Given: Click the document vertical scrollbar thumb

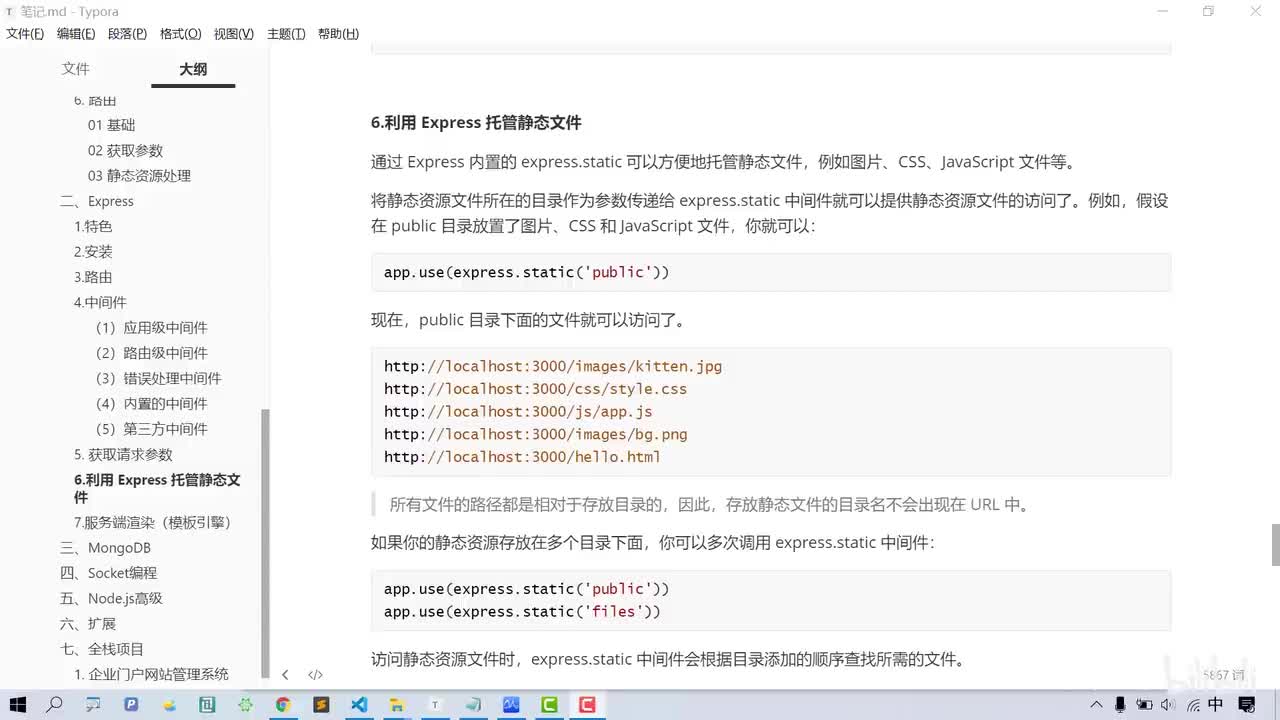Looking at the screenshot, I should [1275, 545].
